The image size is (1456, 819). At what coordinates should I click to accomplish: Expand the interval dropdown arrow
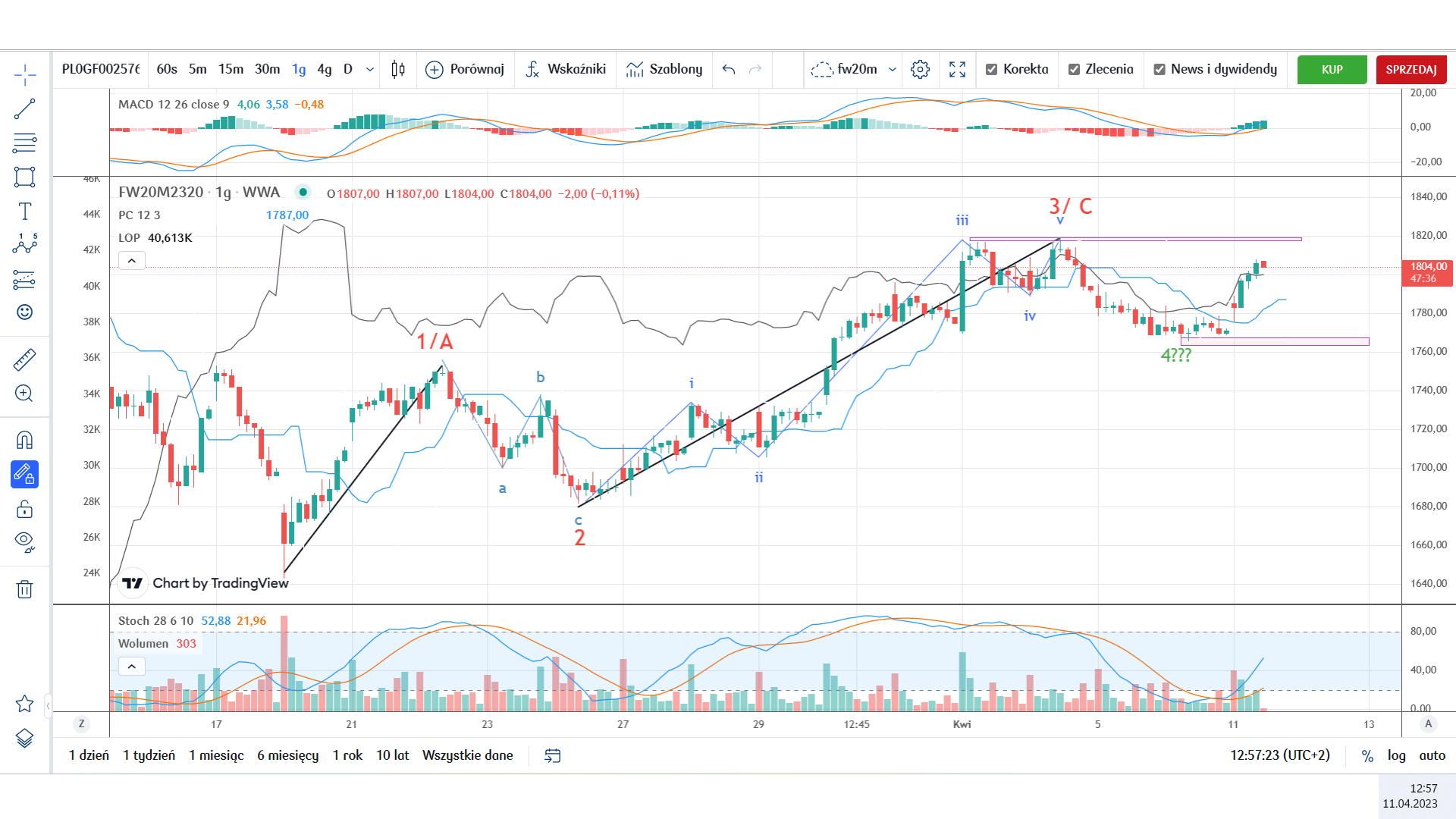coord(370,69)
